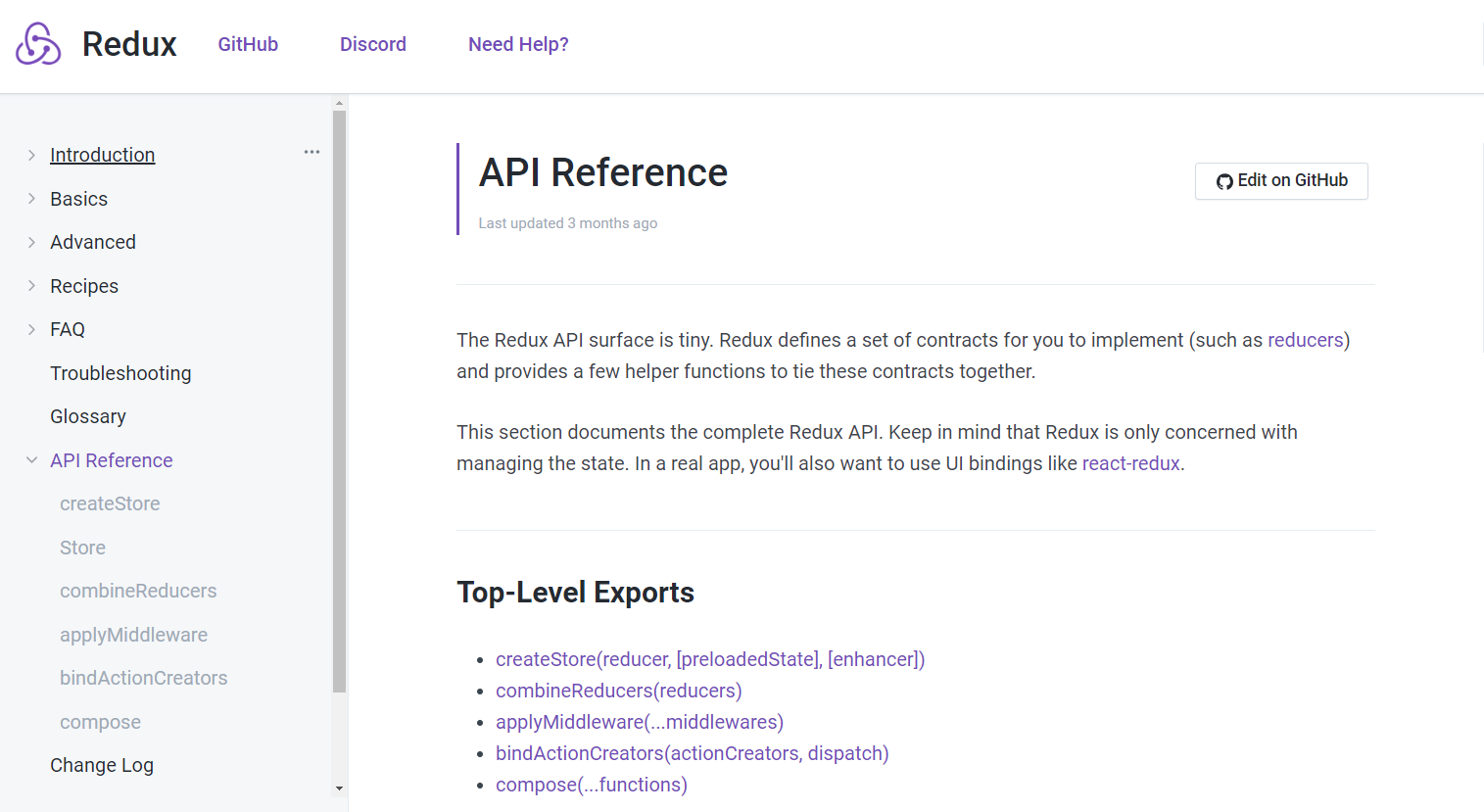Click the API Reference page heading
The height and width of the screenshot is (812, 1484).
603,172
